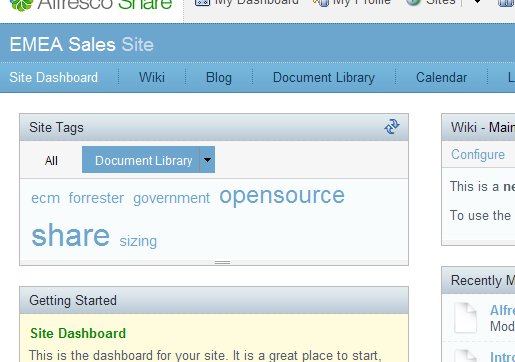Open the Sites menu dropdown arrow
This screenshot has width=515, height=362.
pyautogui.click(x=477, y=2)
